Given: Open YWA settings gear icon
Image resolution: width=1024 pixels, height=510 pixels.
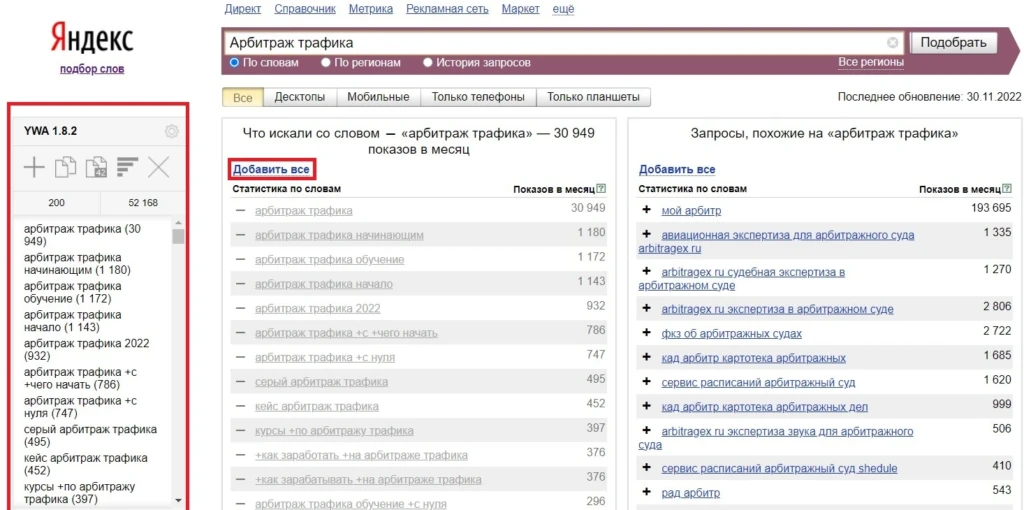Looking at the screenshot, I should 172,131.
